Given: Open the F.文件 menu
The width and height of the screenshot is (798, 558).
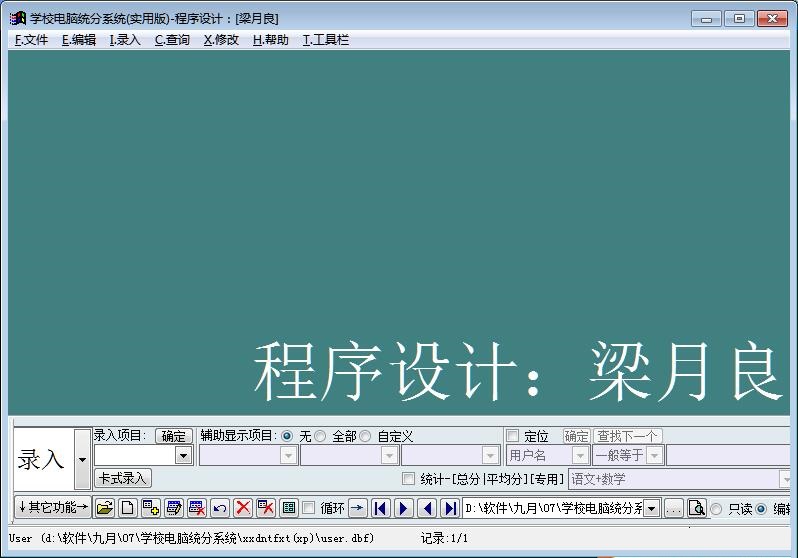Looking at the screenshot, I should click(x=31, y=40).
